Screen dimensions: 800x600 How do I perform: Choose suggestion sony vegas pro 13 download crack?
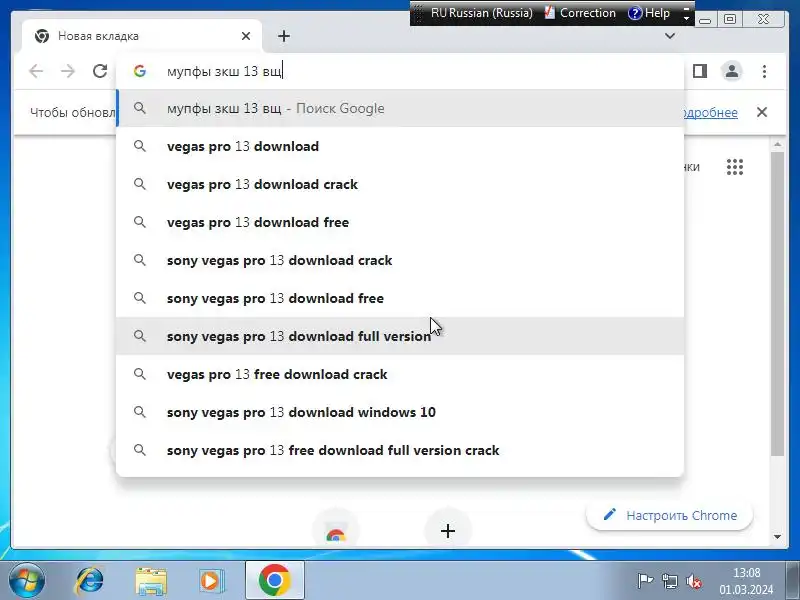tap(400, 260)
